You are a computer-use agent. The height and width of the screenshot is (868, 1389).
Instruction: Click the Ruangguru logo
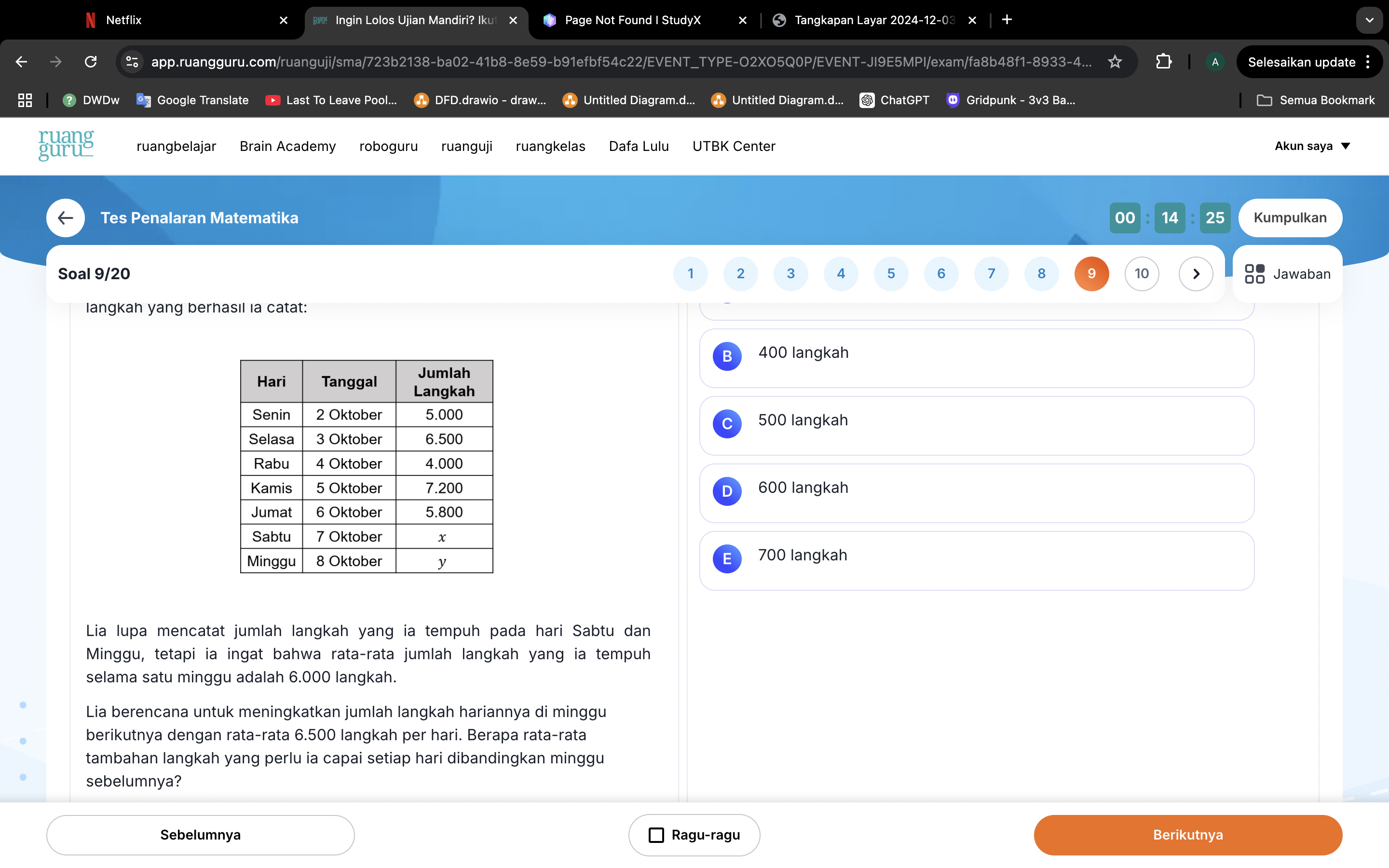[66, 145]
